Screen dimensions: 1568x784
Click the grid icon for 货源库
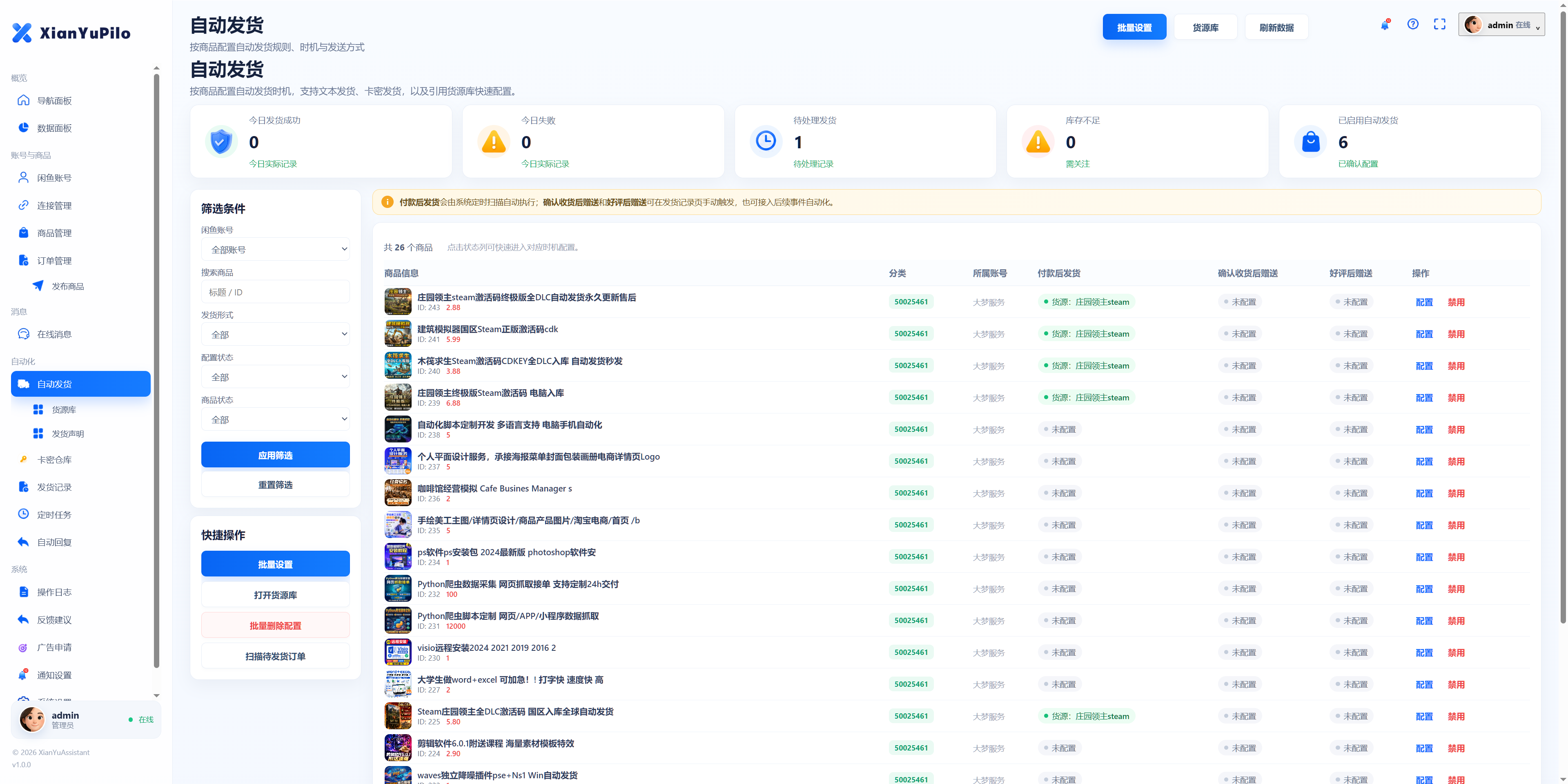coord(38,409)
